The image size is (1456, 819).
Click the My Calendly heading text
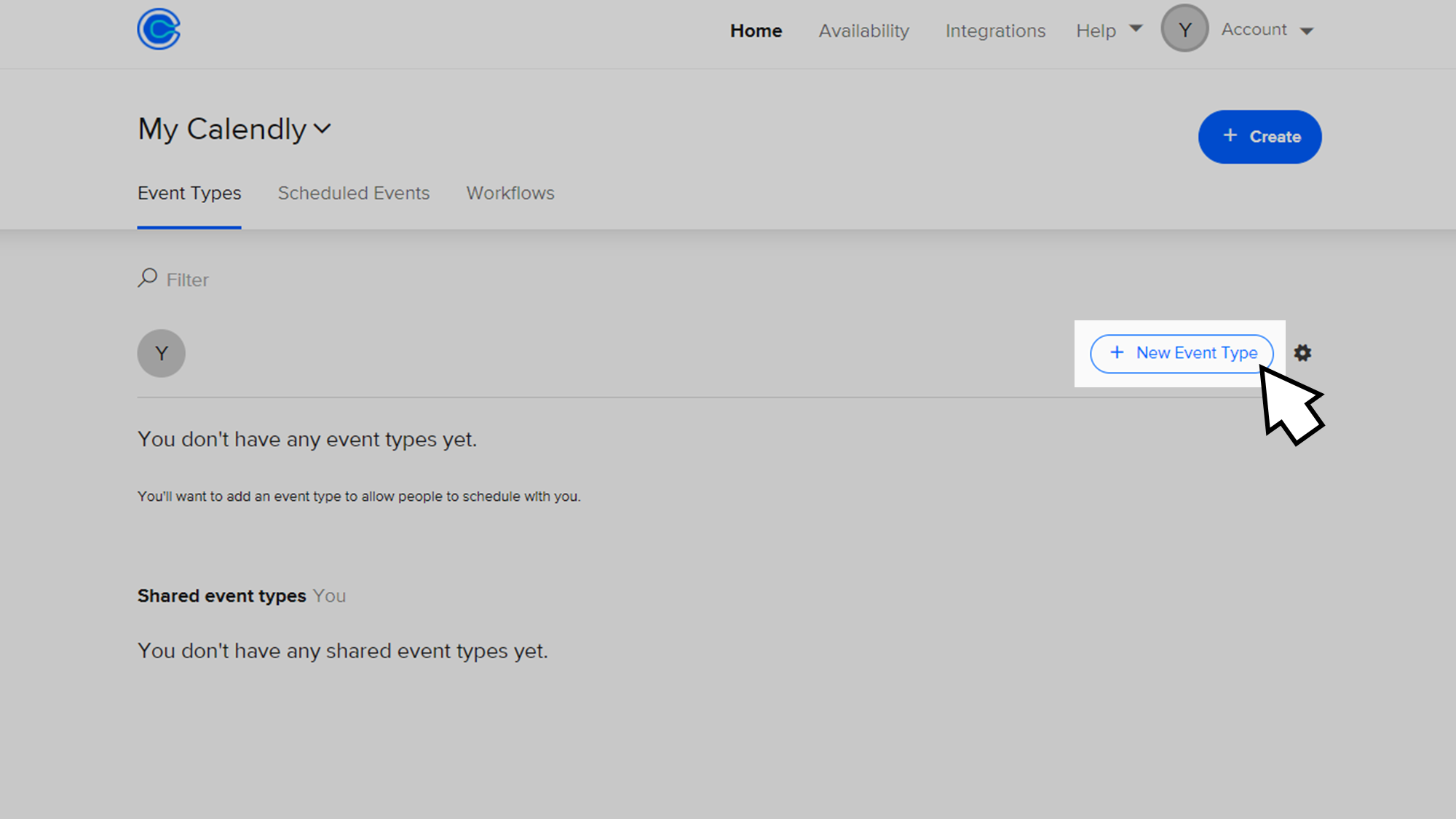click(222, 129)
